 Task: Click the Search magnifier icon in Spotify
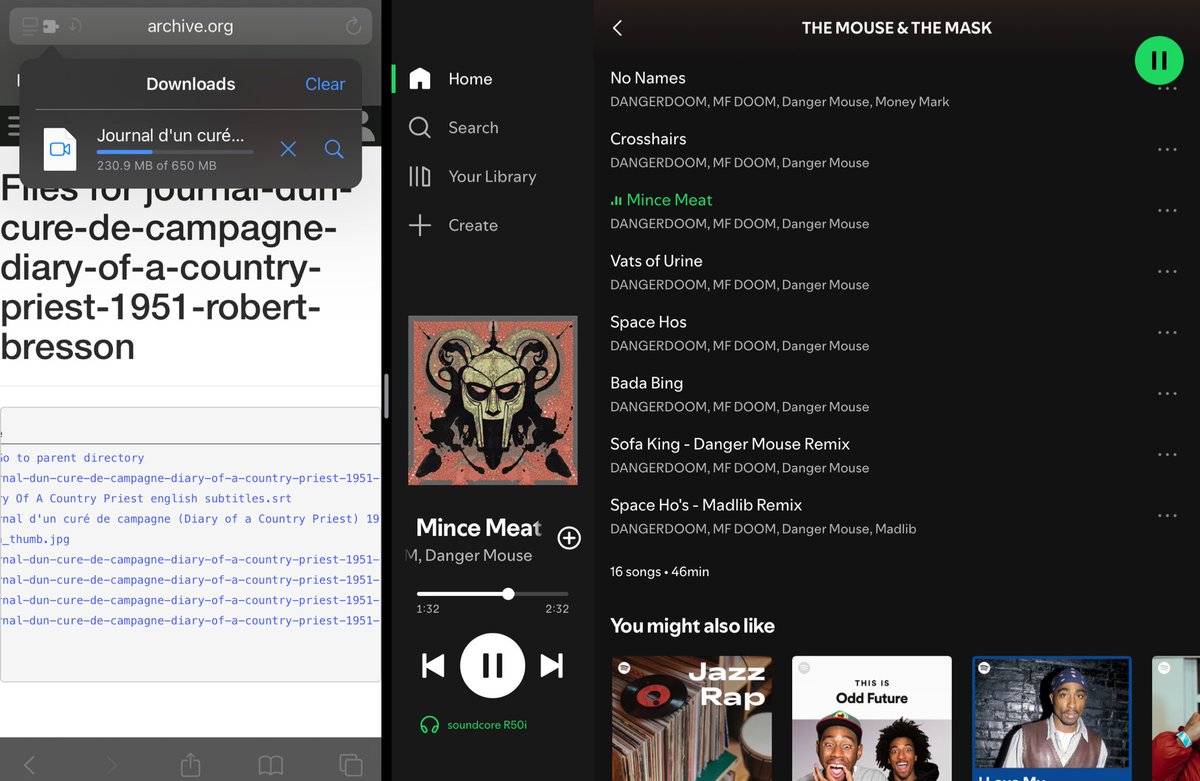point(420,128)
